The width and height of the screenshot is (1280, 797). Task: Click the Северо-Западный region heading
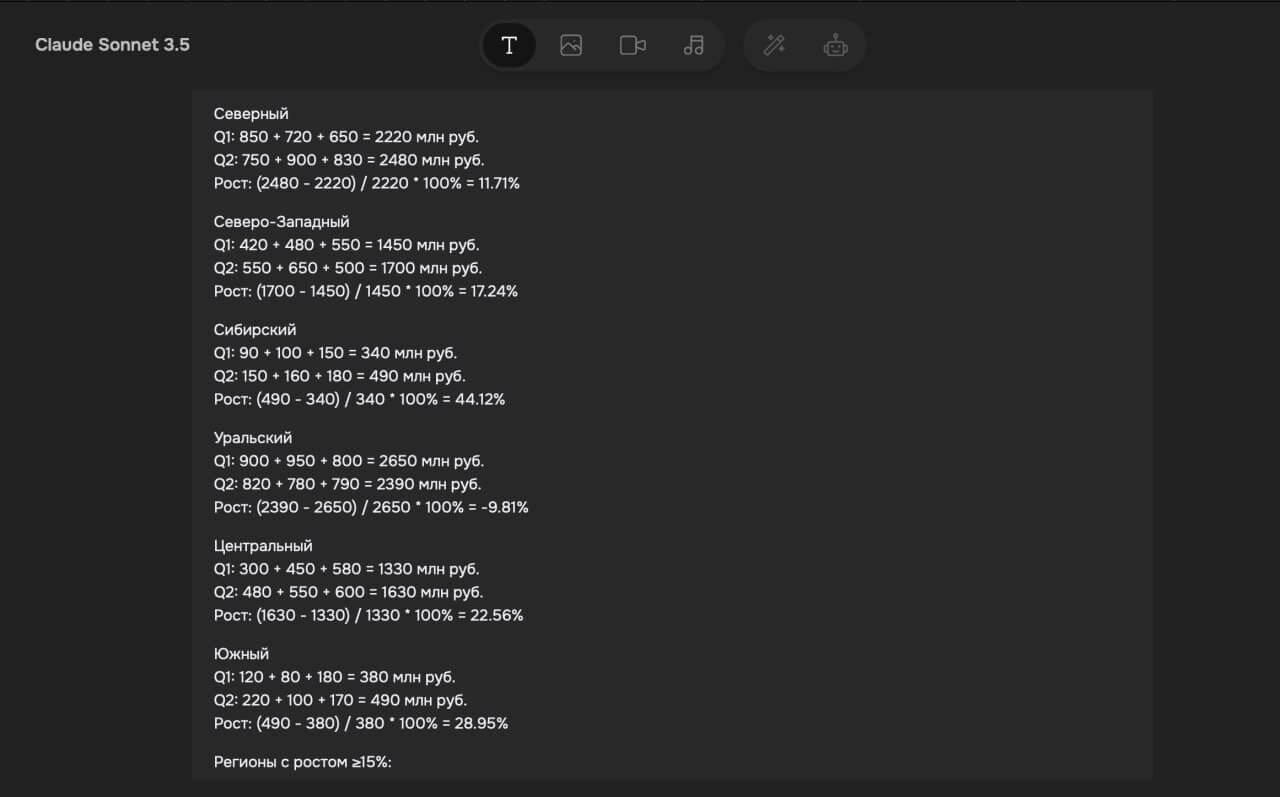(282, 222)
